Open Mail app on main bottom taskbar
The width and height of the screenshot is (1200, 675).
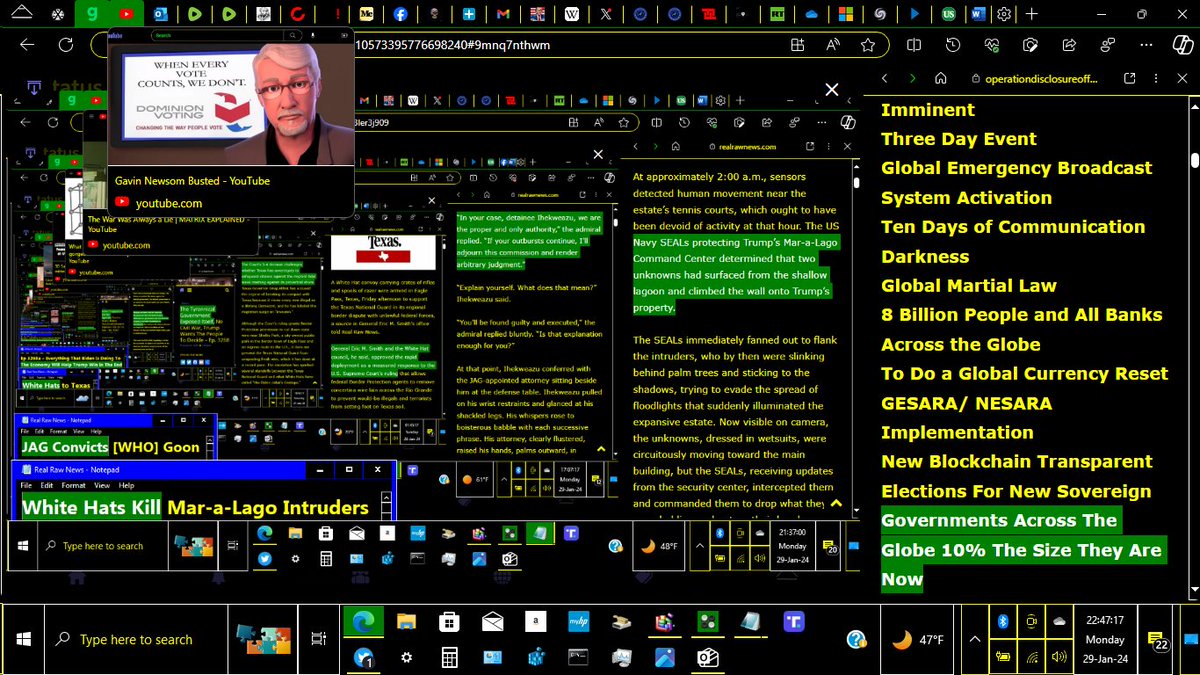point(494,622)
